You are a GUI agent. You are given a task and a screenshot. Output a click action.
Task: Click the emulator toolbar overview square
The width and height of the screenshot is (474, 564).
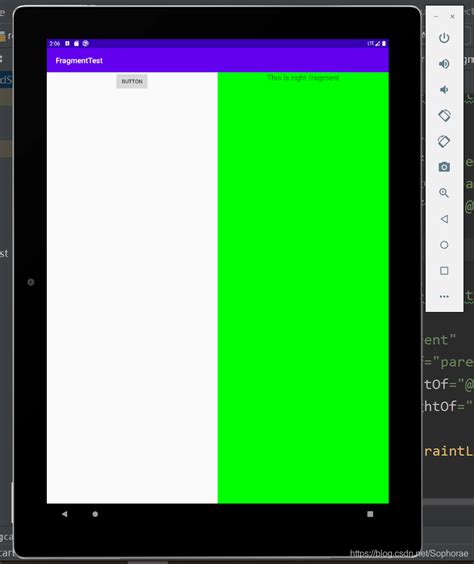(444, 270)
